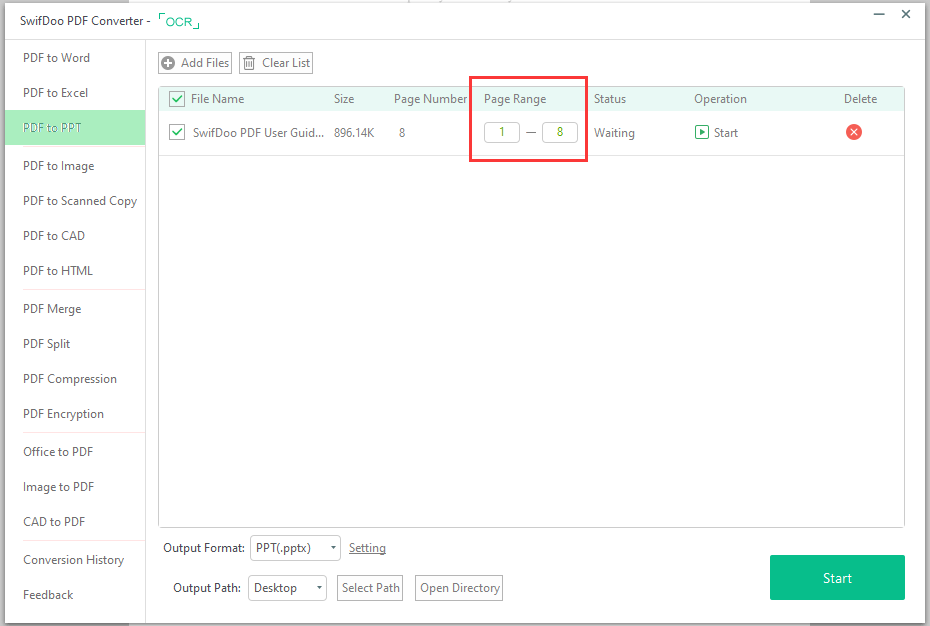Open the Output Path dropdown
The image size is (930, 626).
coord(287,588)
